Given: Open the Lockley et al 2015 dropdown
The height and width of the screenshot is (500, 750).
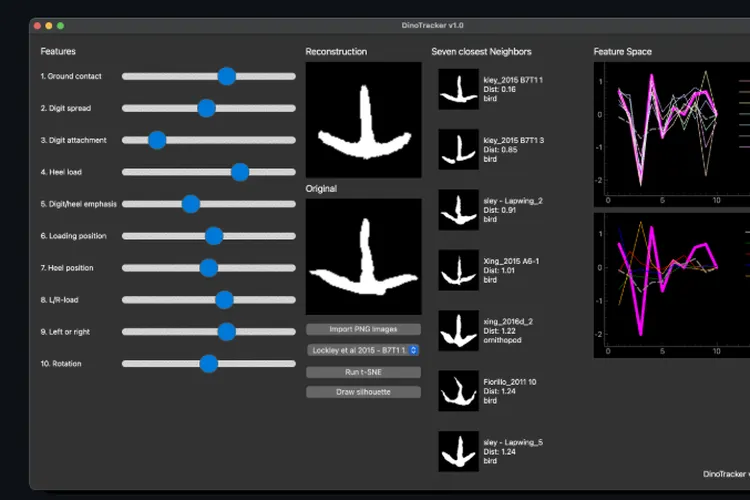Looking at the screenshot, I should 363,350.
